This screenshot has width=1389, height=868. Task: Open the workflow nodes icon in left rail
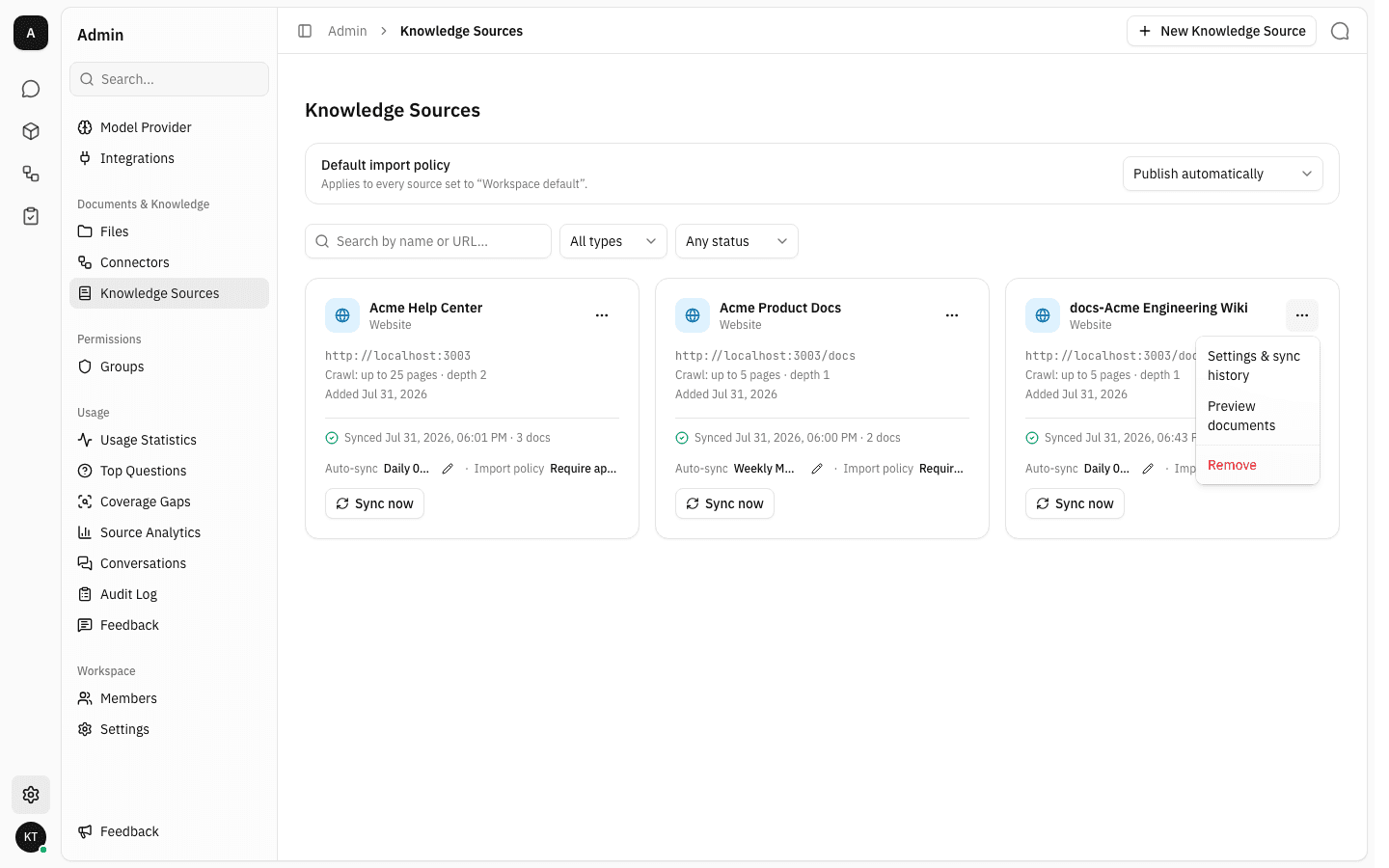[31, 174]
